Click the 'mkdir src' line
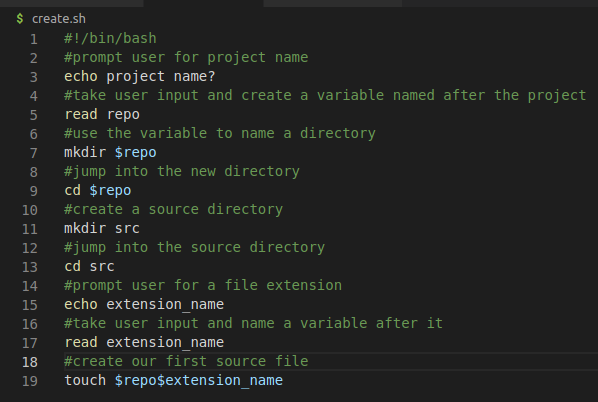The image size is (598, 402). tap(102, 228)
